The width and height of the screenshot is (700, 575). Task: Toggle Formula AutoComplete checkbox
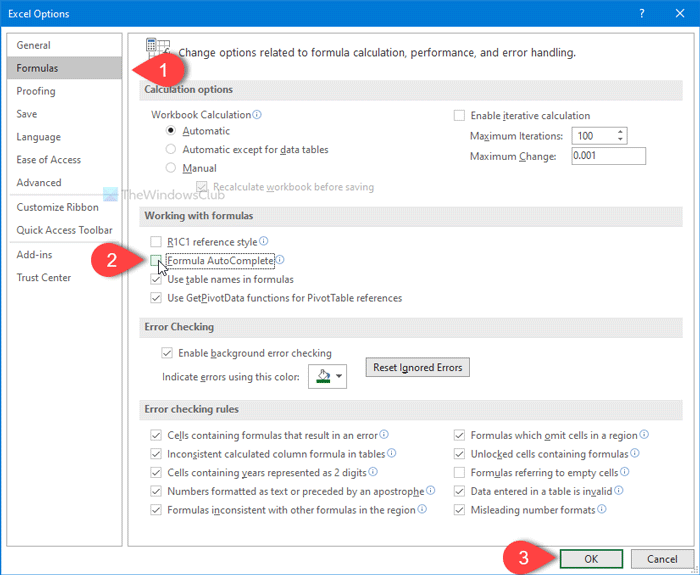tap(156, 261)
